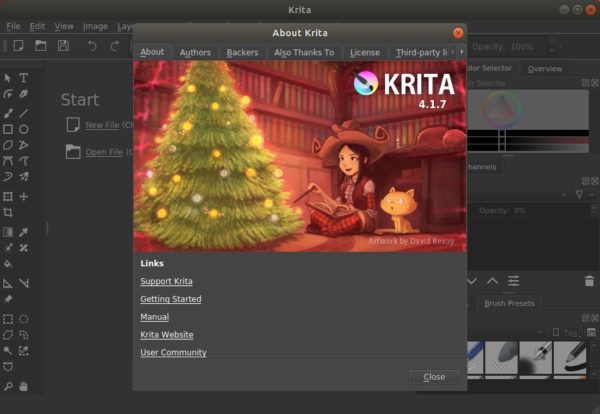600x414 pixels.
Task: Select the Rectangle tool
Action: (8, 129)
